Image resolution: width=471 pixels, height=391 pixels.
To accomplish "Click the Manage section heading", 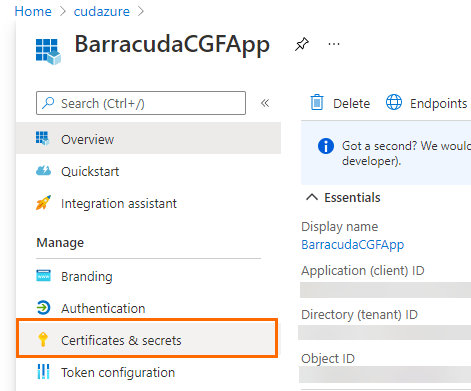I will pos(60,243).
